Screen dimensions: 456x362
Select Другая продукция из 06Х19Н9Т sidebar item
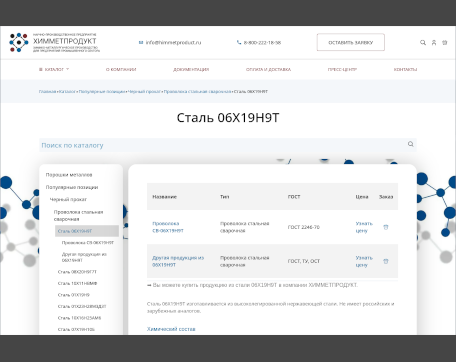click(84, 257)
